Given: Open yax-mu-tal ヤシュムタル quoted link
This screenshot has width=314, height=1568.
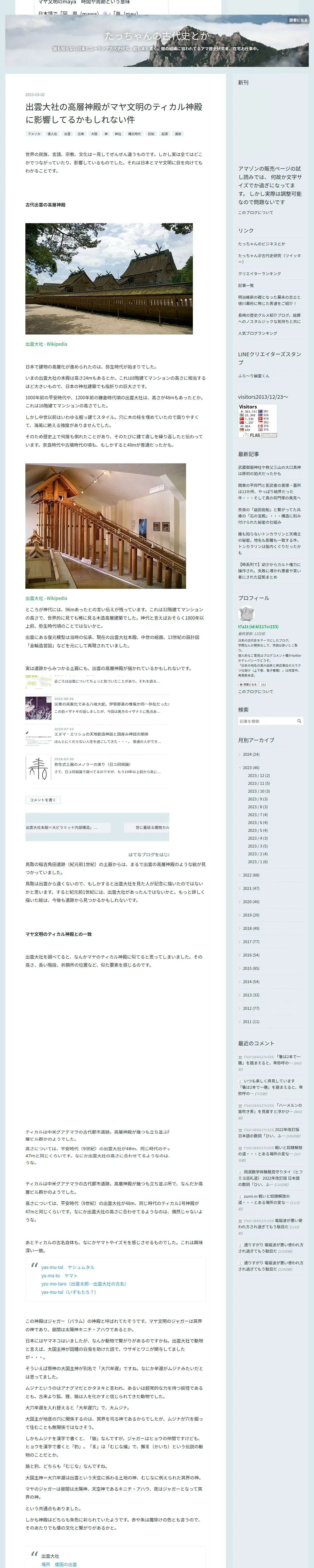Looking at the screenshot, I should point(68,1267).
